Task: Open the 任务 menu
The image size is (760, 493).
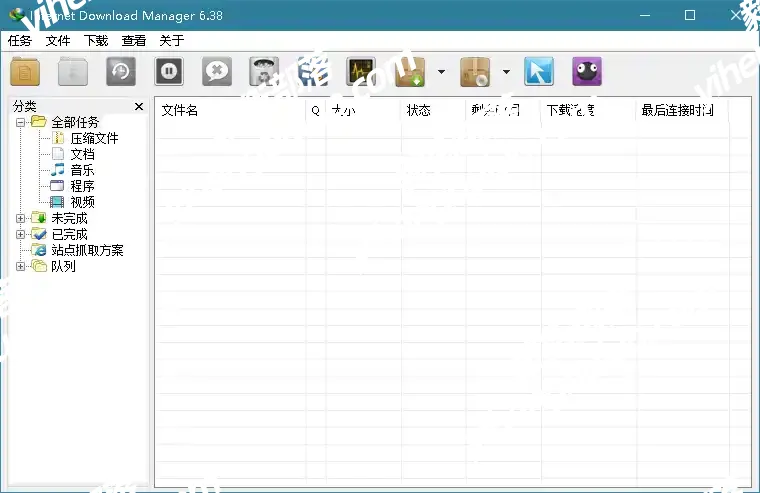Action: 20,41
